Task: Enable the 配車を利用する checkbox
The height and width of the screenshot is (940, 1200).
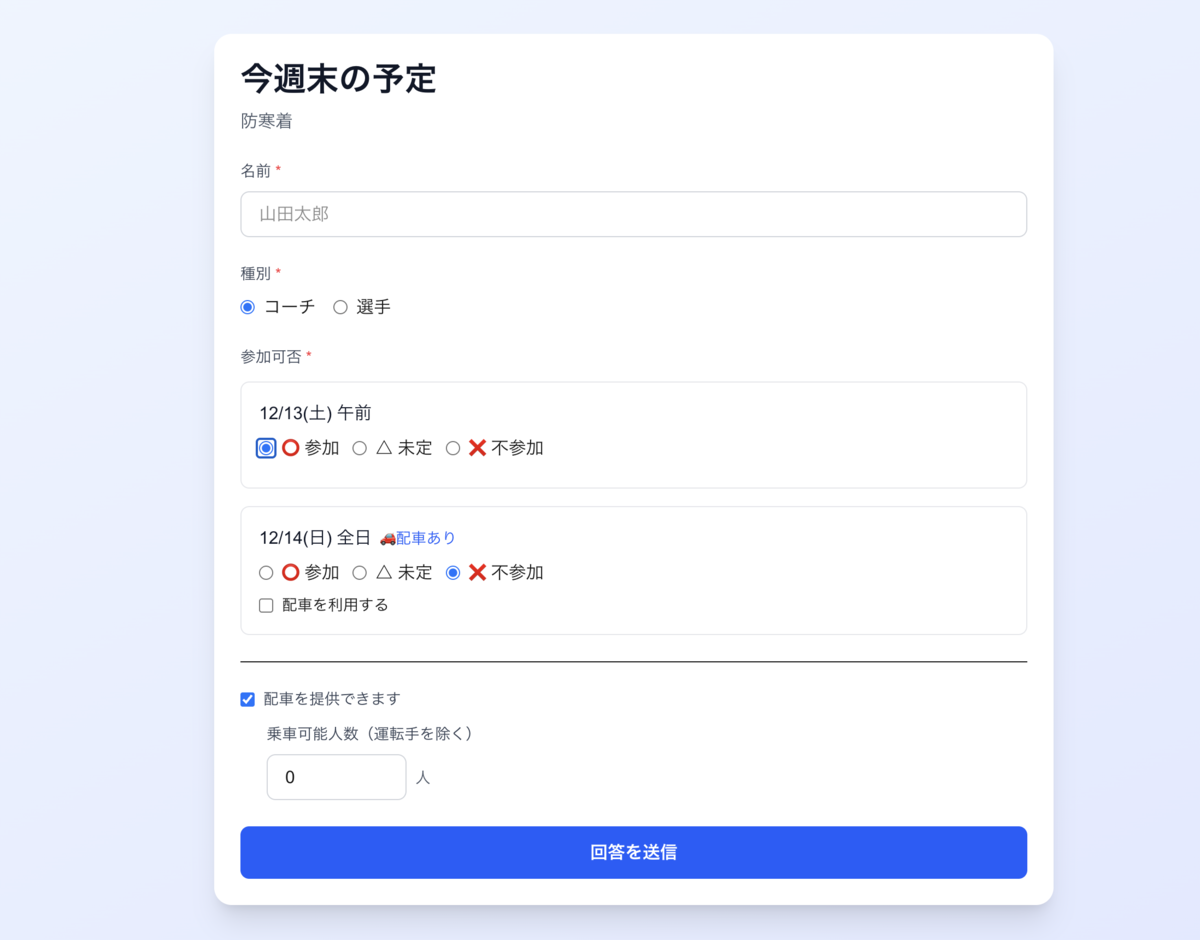Action: (x=266, y=605)
